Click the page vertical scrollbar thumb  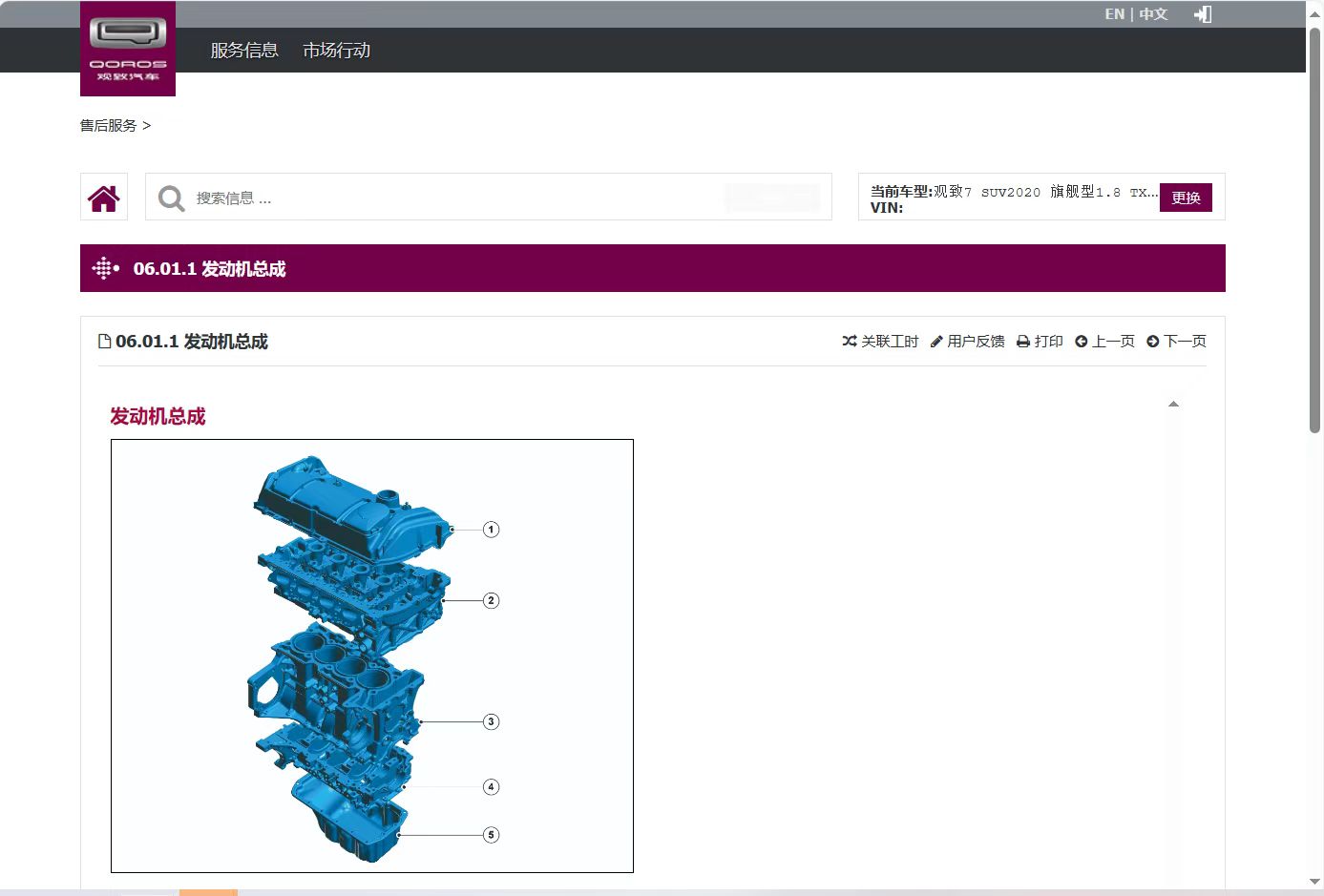click(x=1314, y=229)
